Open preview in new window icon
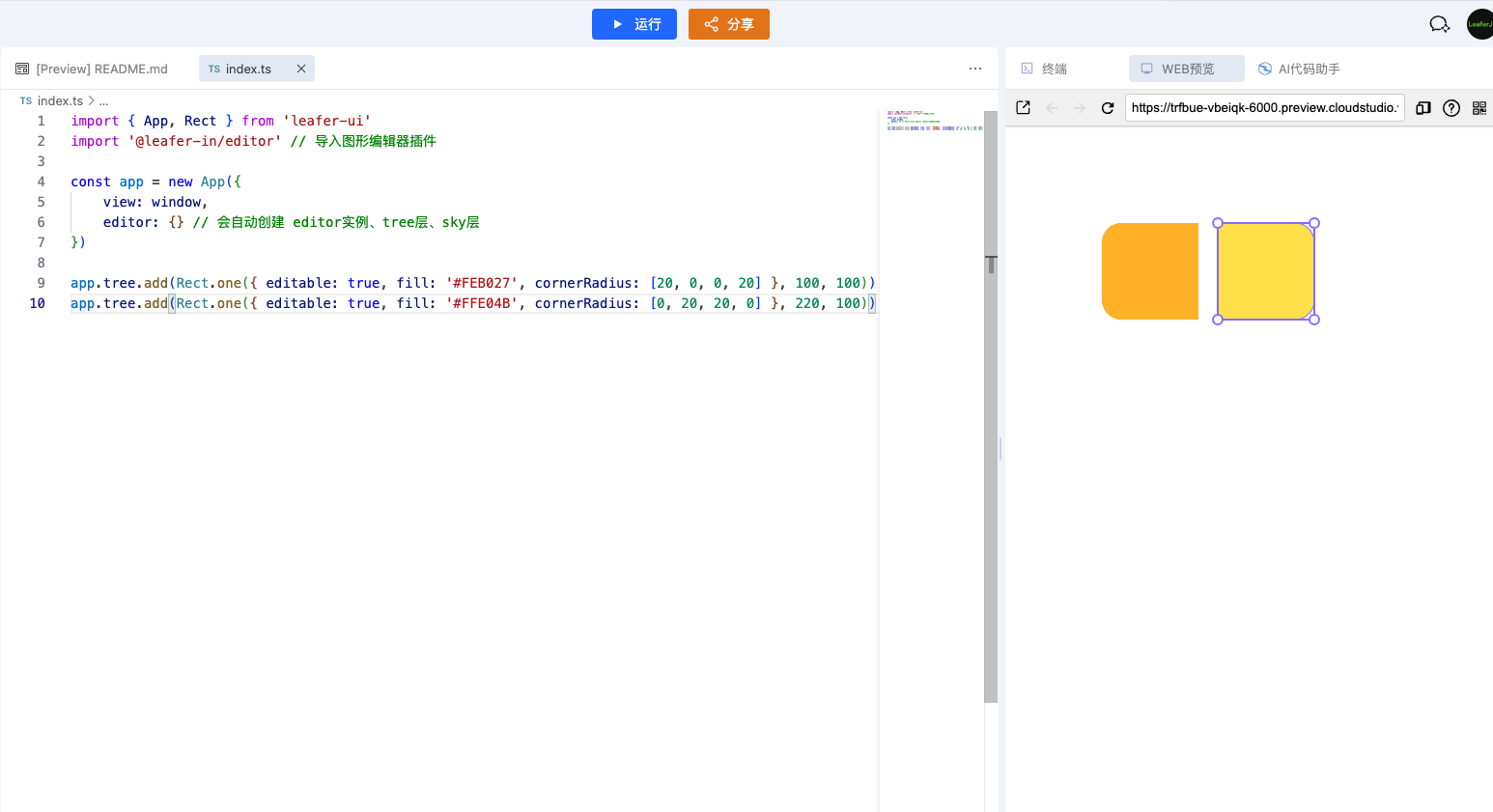 [1024, 107]
